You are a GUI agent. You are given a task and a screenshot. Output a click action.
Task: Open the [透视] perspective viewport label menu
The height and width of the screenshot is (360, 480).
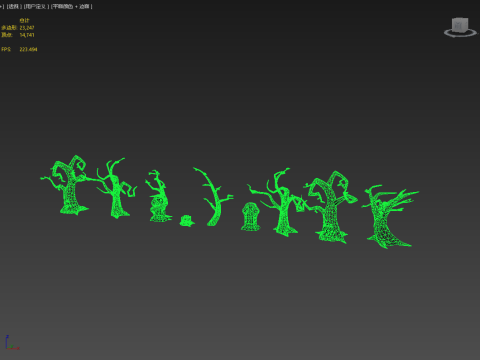(x=14, y=6)
